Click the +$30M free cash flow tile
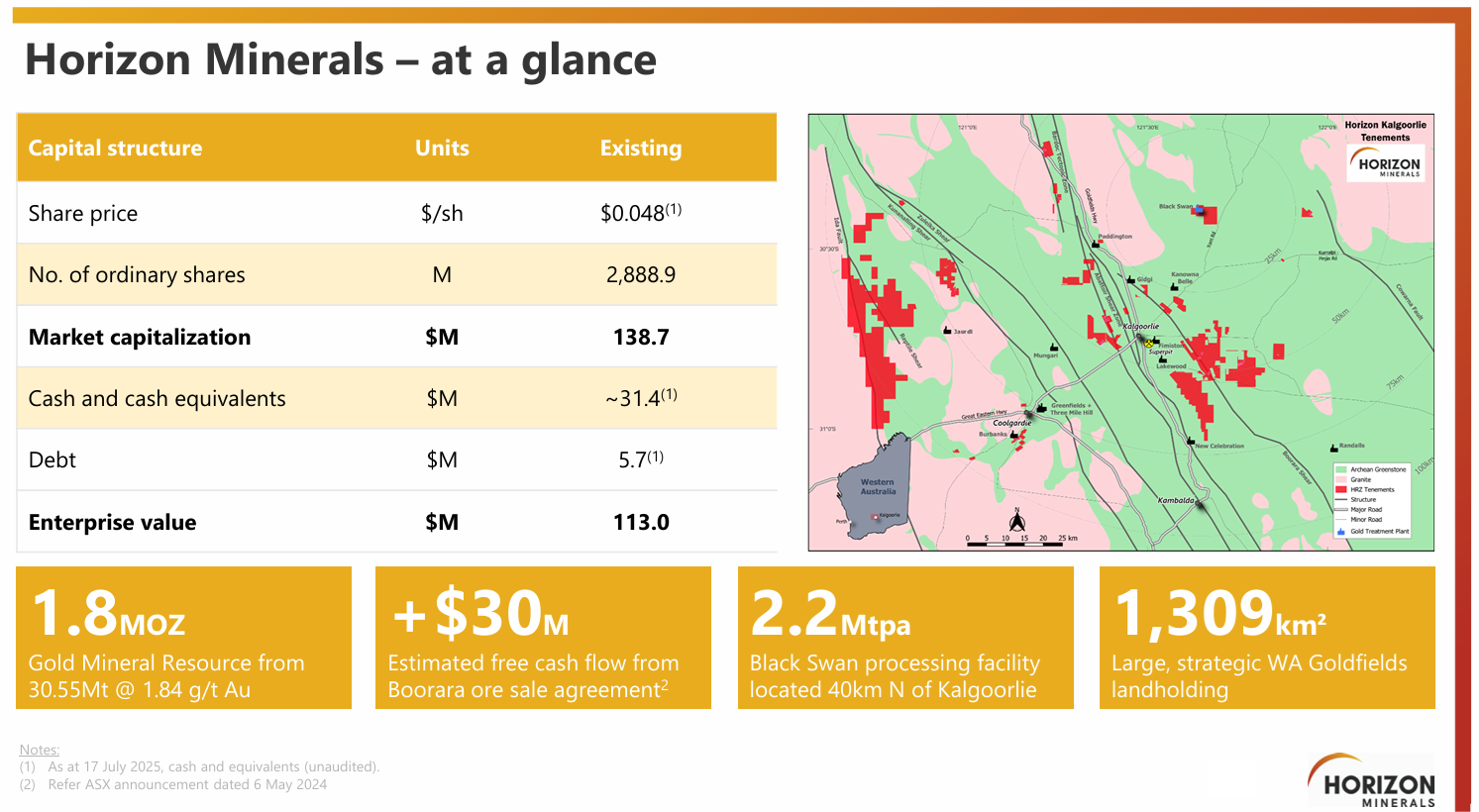Viewport: 1479px width, 812px height. (543, 638)
